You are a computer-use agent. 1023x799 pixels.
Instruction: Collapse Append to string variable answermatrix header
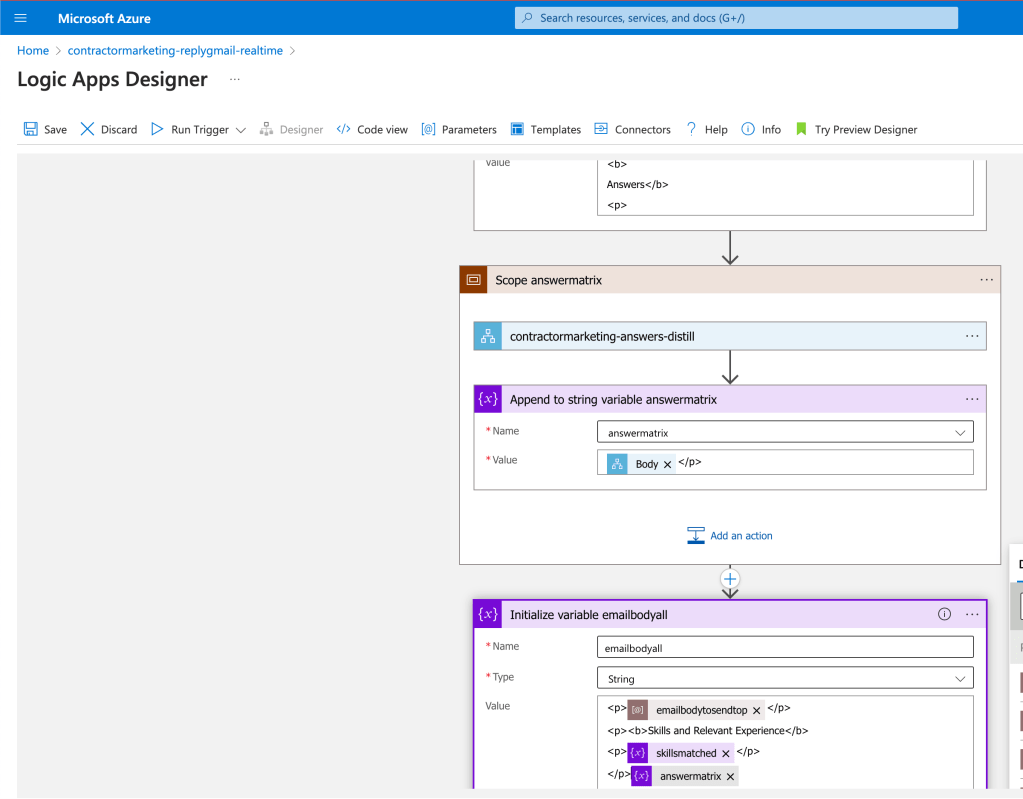[730, 399]
